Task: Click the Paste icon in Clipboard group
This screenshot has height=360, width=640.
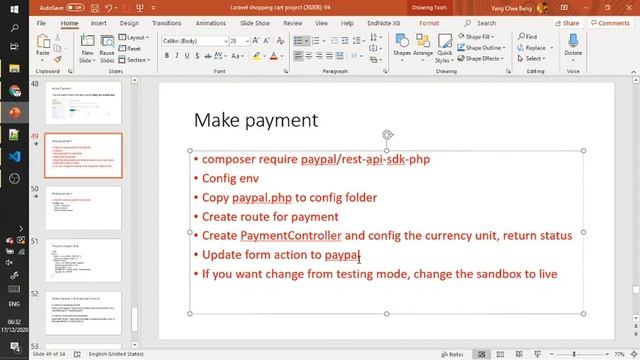Action: click(x=42, y=42)
